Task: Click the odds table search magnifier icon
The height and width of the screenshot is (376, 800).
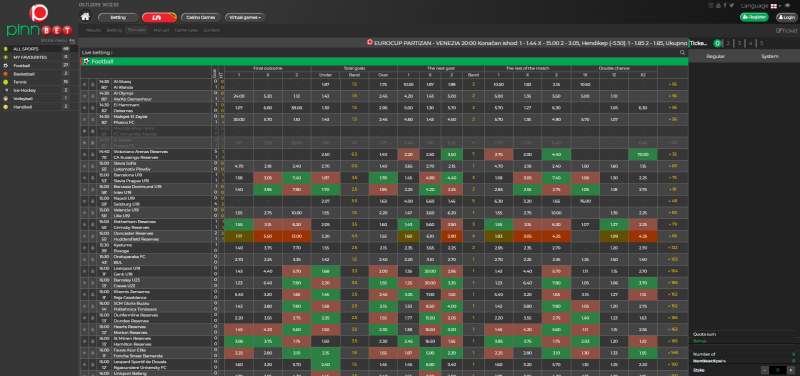Action: tap(682, 53)
